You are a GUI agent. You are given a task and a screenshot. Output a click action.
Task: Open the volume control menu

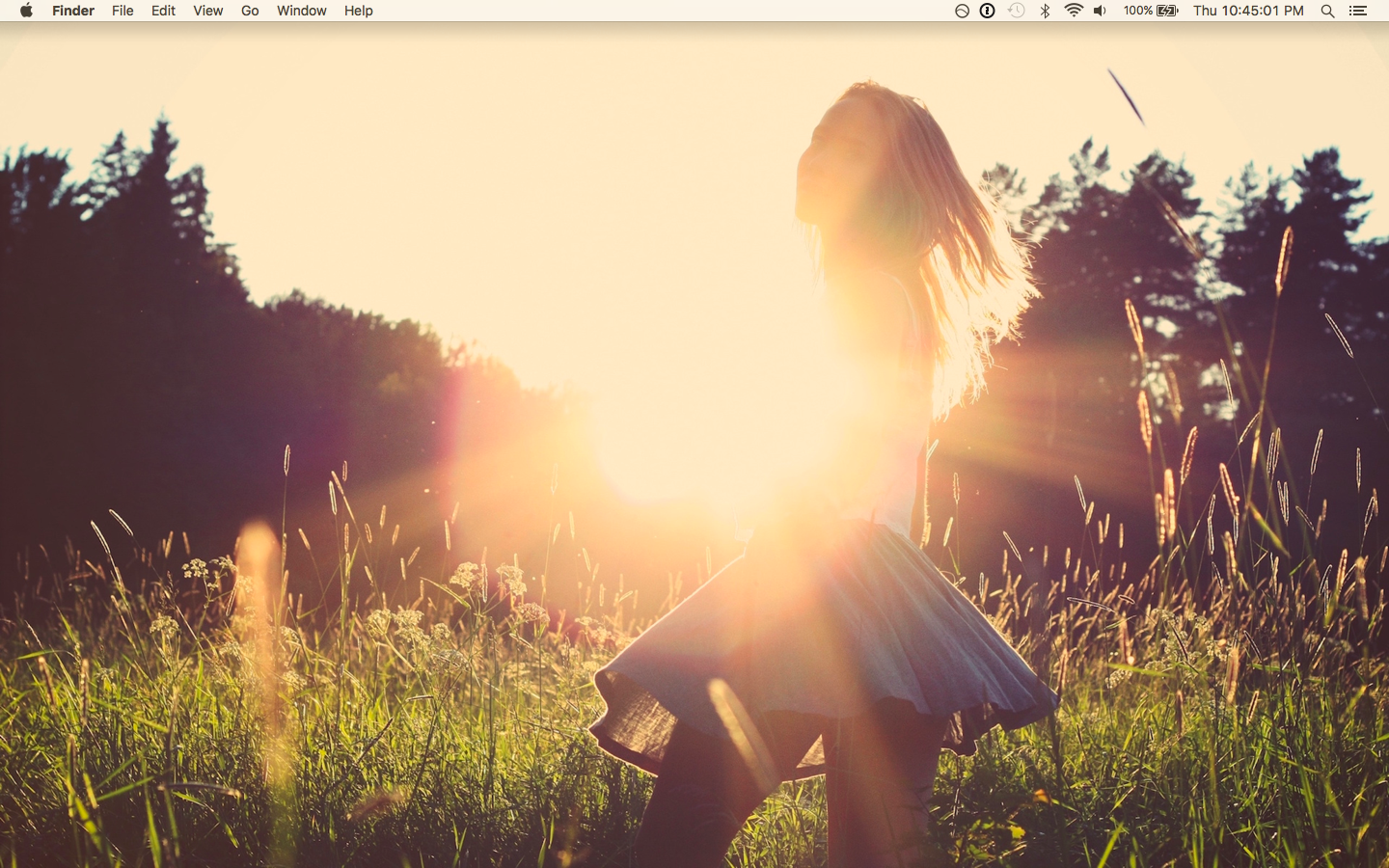tap(1100, 11)
